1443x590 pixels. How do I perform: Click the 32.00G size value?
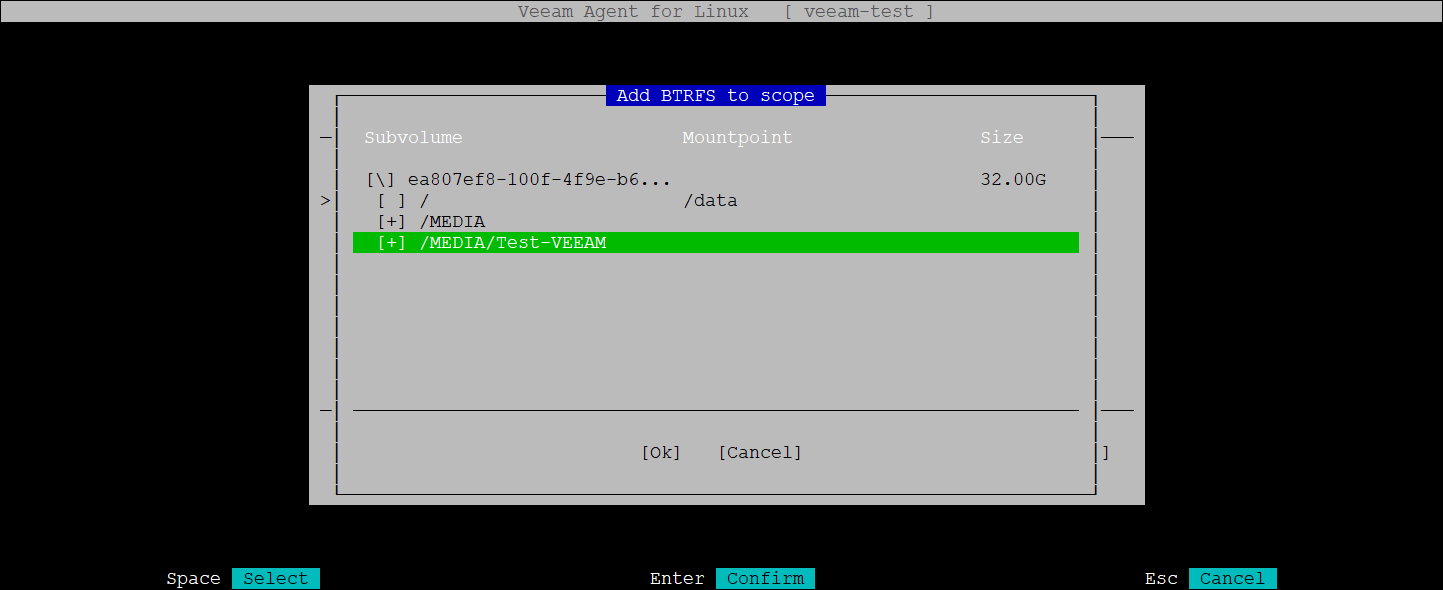pos(1013,180)
